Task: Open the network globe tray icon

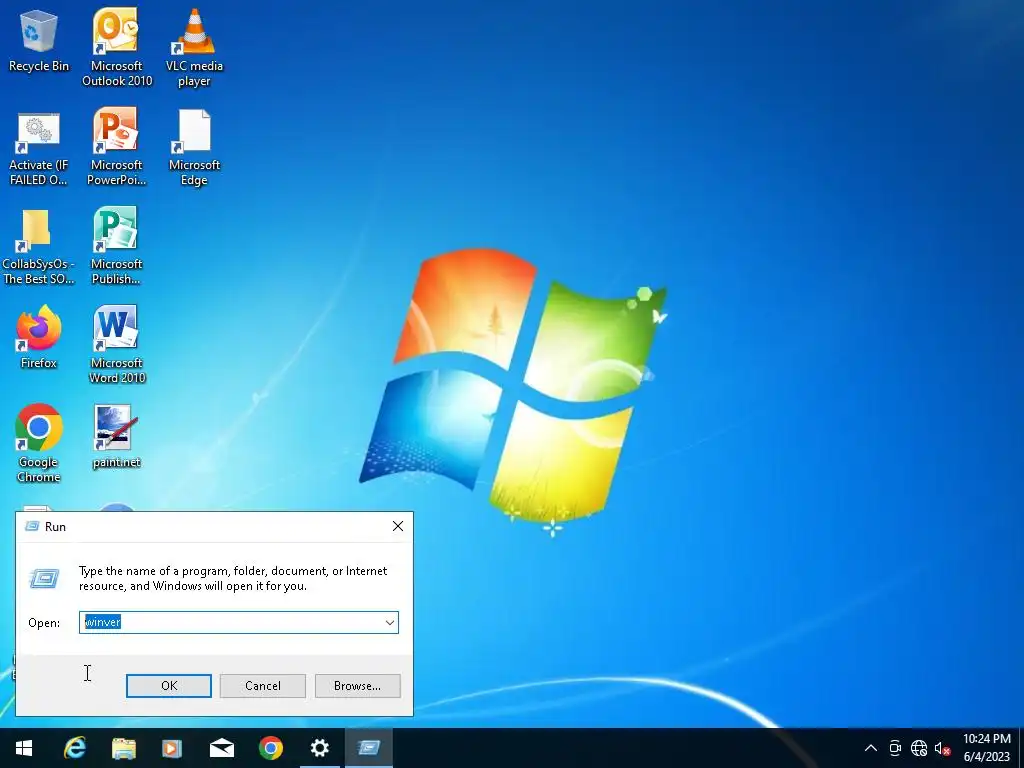Action: pos(919,748)
